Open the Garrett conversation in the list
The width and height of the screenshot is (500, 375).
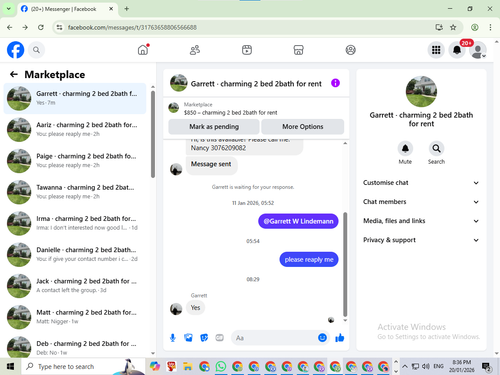click(x=75, y=98)
